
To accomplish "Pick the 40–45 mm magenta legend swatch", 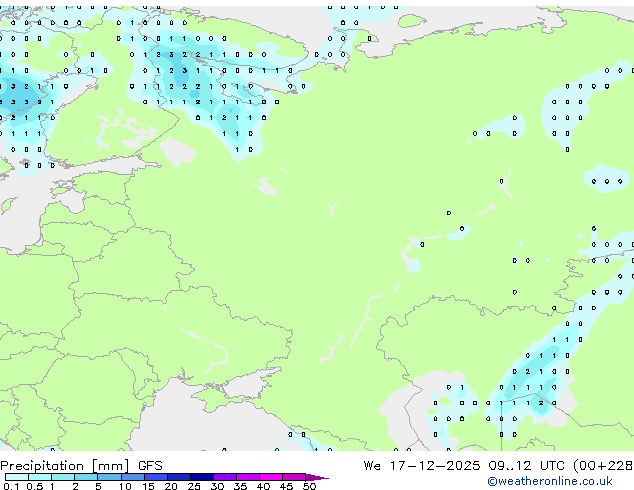I will pyautogui.click(x=271, y=477).
